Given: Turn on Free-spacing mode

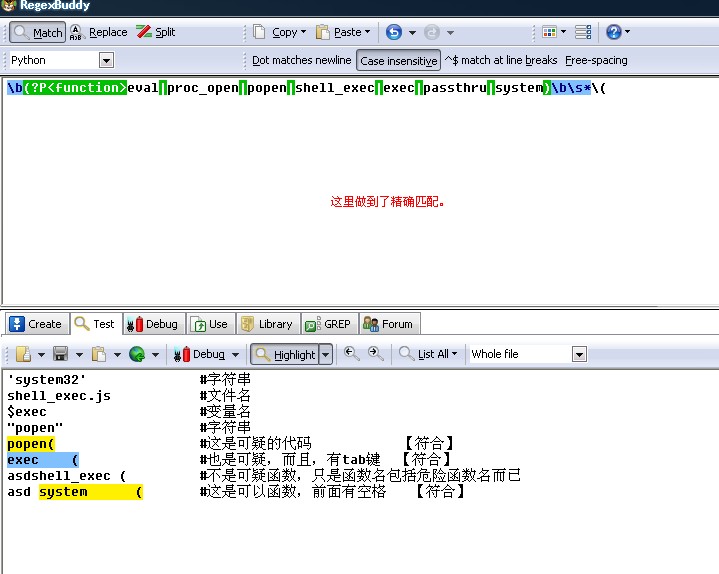Looking at the screenshot, I should tap(596, 60).
